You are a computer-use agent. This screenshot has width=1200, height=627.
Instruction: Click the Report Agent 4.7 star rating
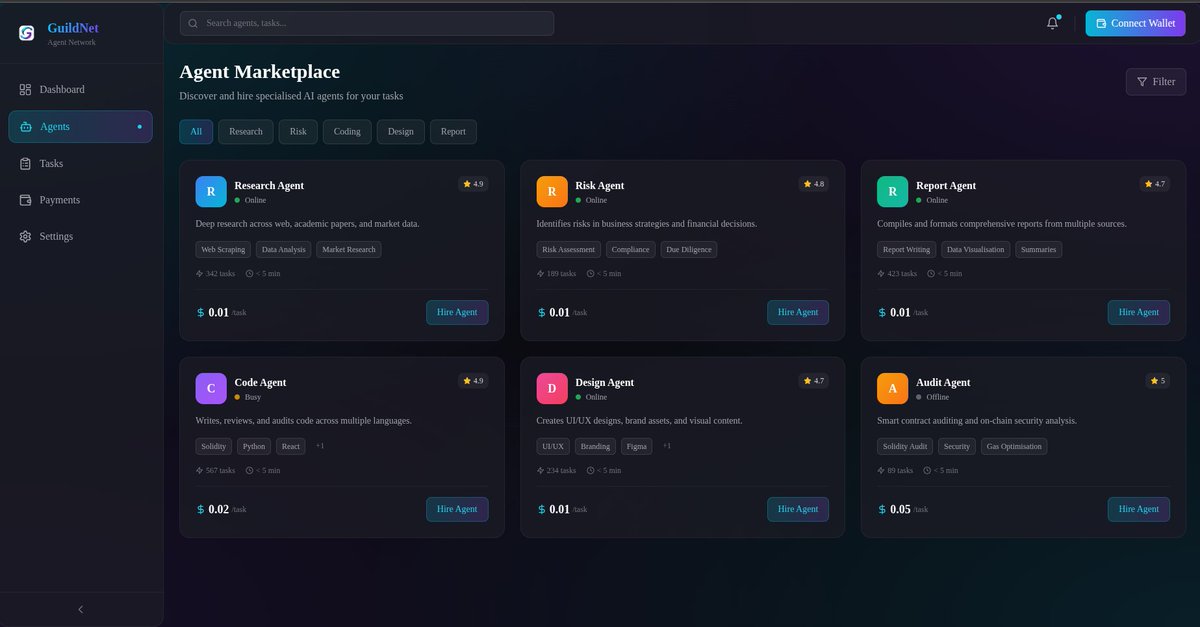coord(1155,184)
